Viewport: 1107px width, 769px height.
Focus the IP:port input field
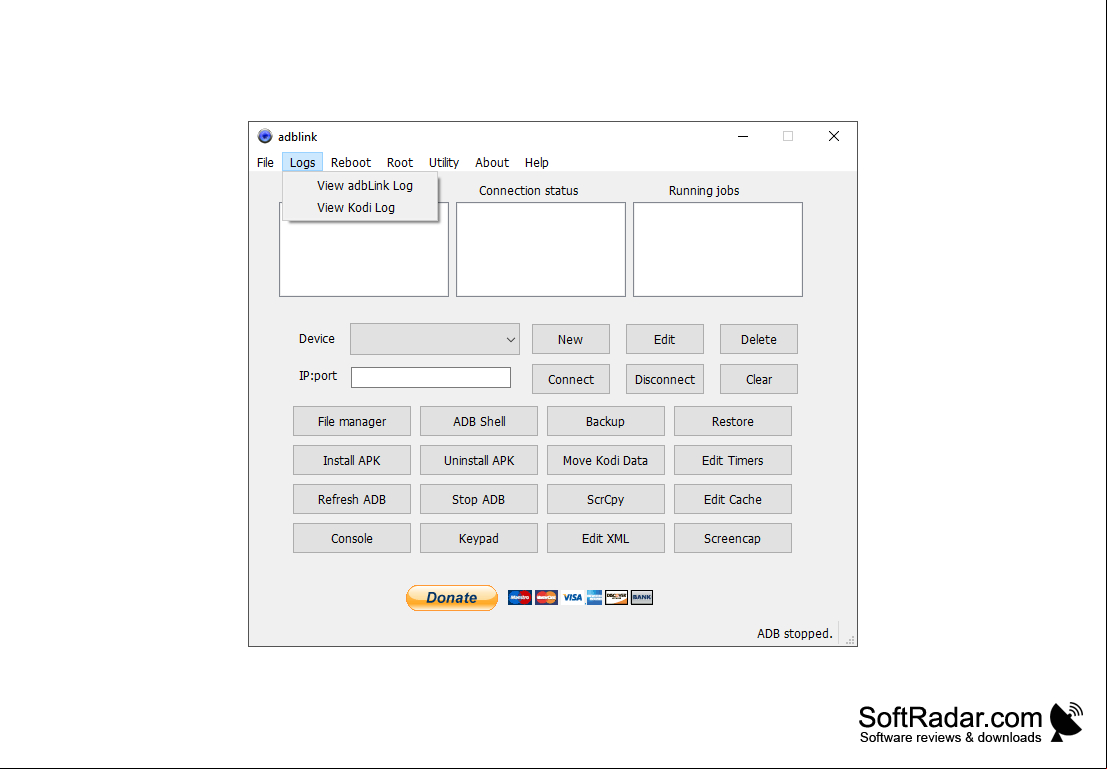431,378
